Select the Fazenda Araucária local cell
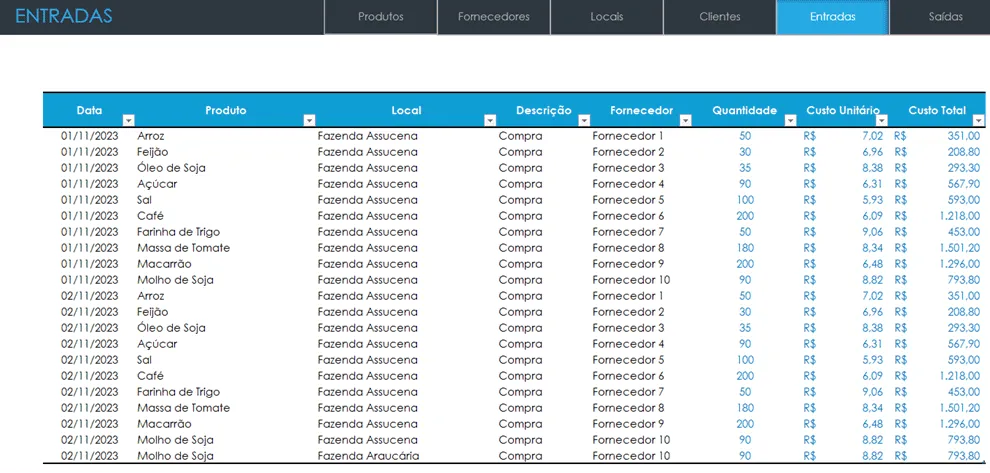Viewport: 990px width, 473px height. click(x=368, y=456)
